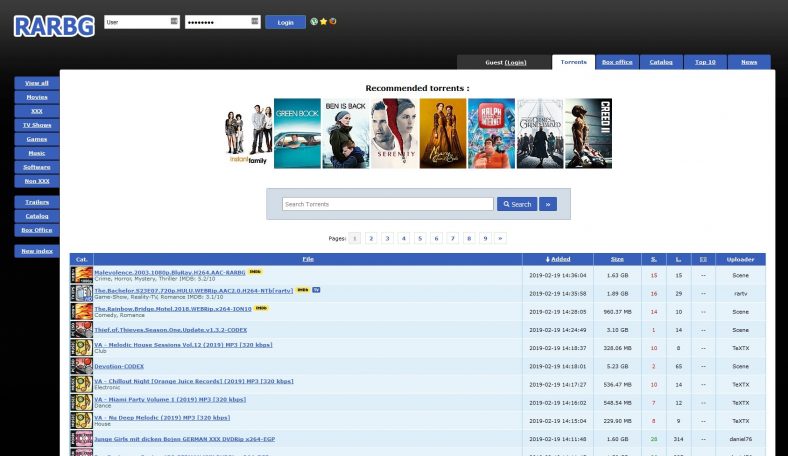Screen dimensions: 788x456
Task: Click category icon for Rainbow Bridge Motel row
Action: pos(81,311)
